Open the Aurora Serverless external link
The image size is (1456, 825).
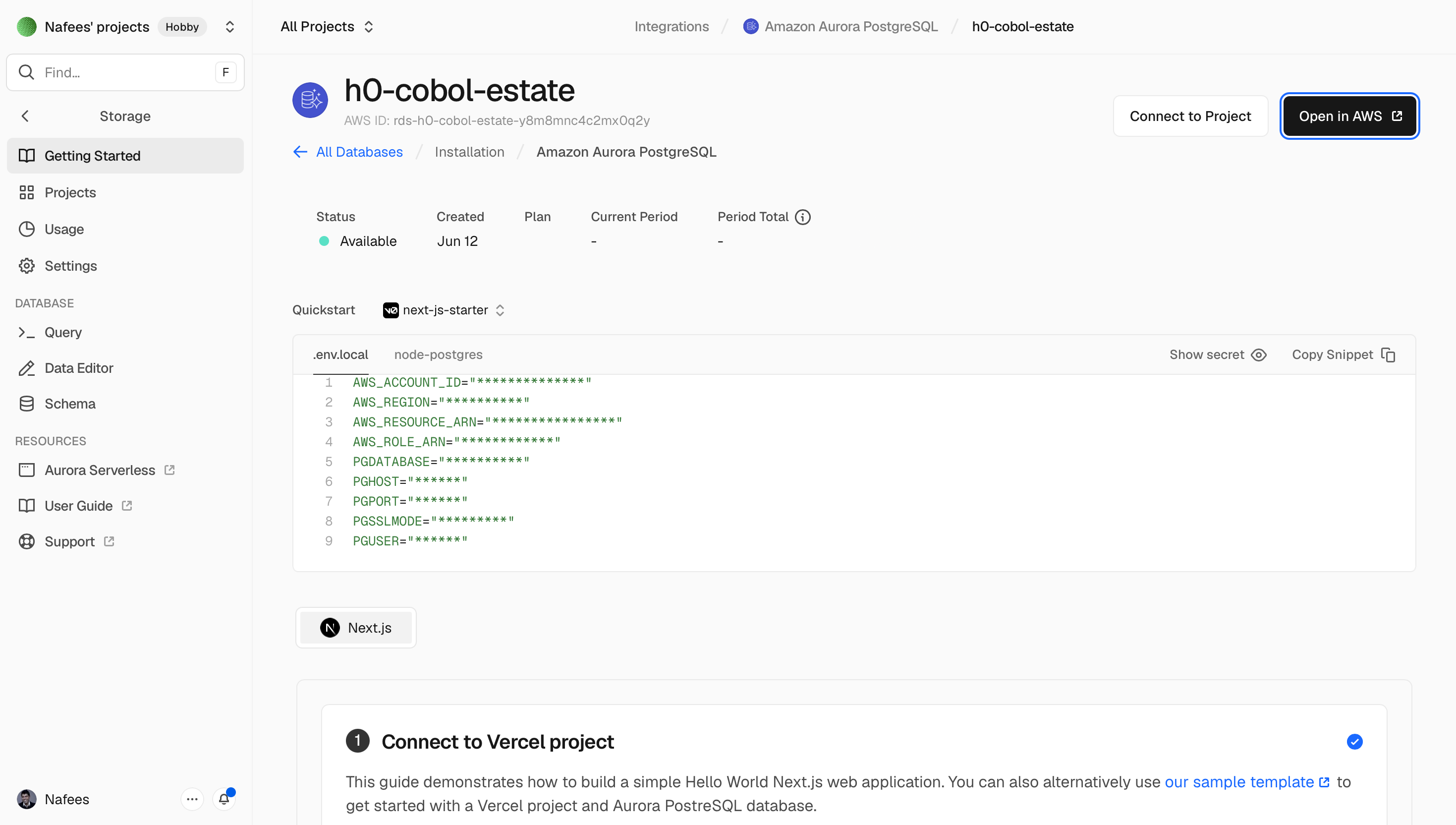coord(125,471)
